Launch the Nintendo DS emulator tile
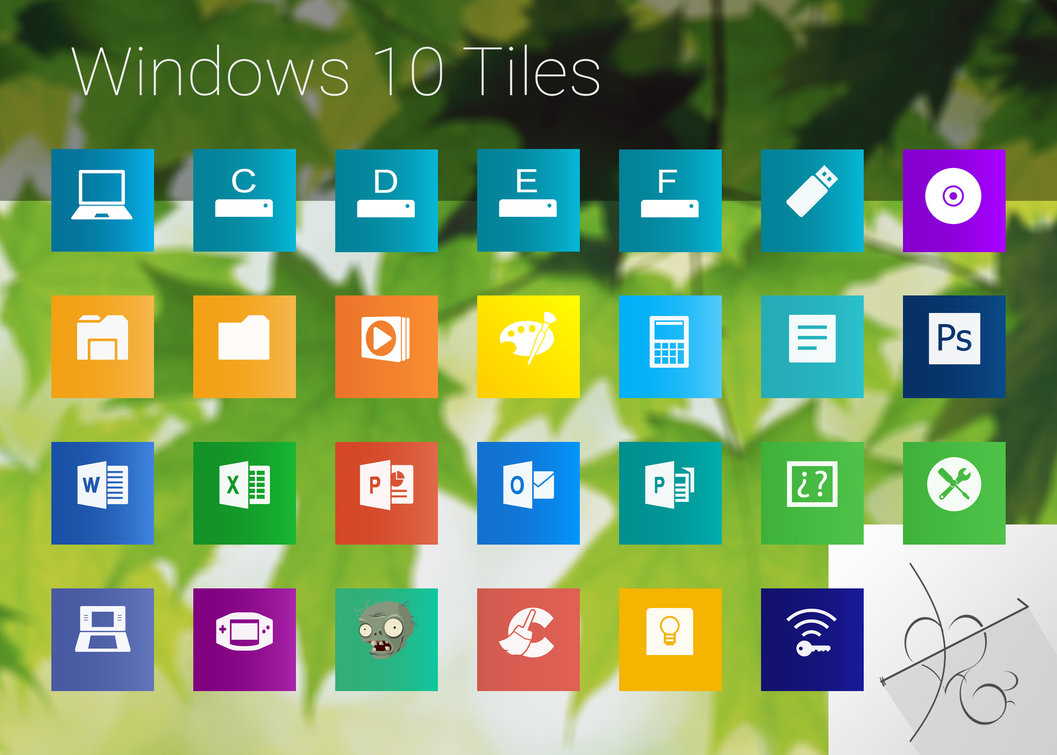The image size is (1057, 755). tap(102, 640)
